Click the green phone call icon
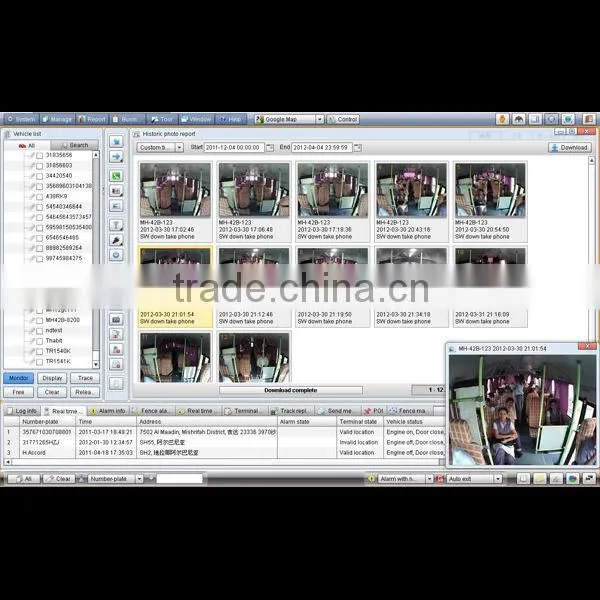 coord(116,176)
